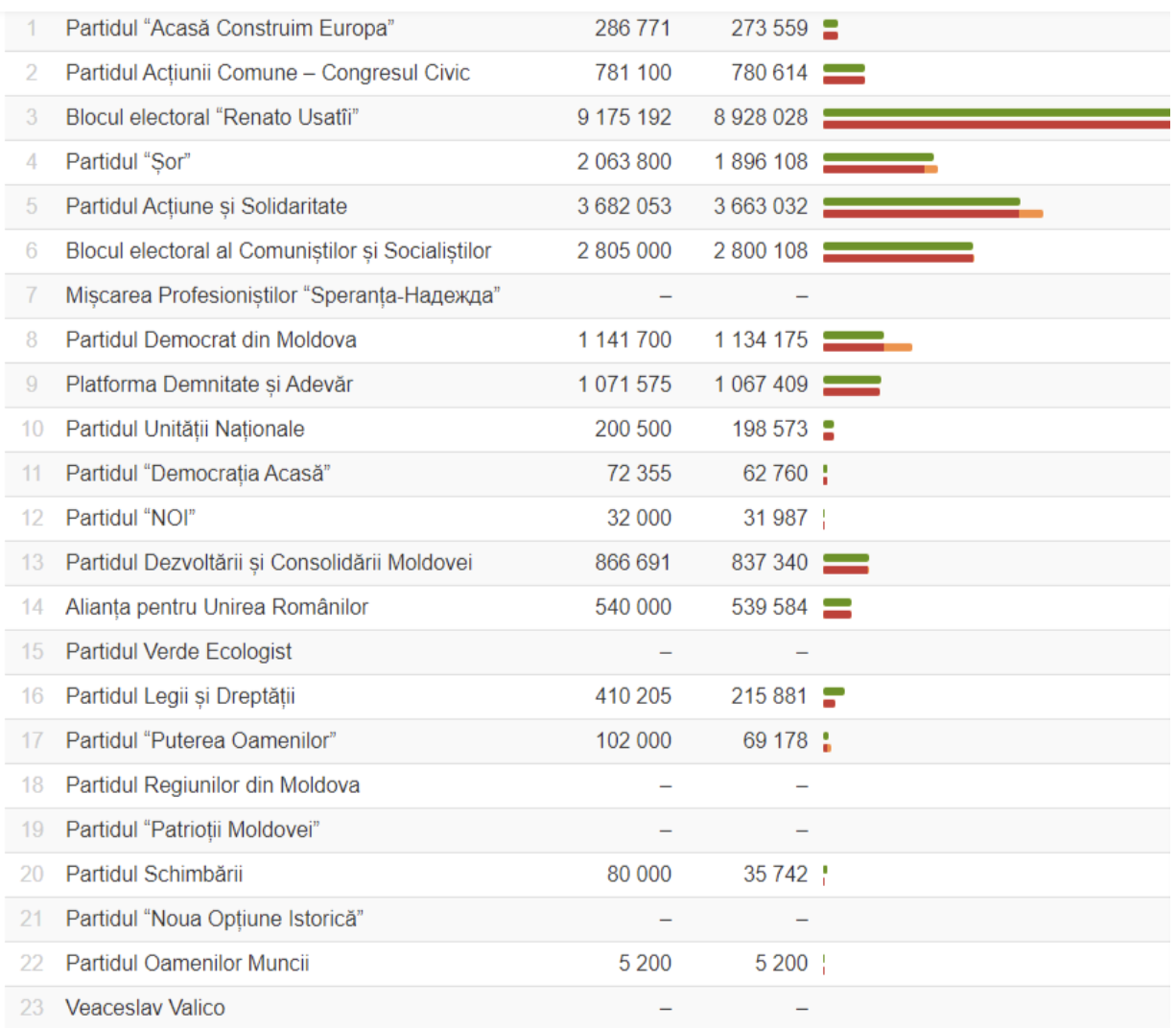Click the green bar of Partidul Dezvoltării și Consolidării Moldovei
This screenshot has height=1028, width=1176.
[x=846, y=557]
